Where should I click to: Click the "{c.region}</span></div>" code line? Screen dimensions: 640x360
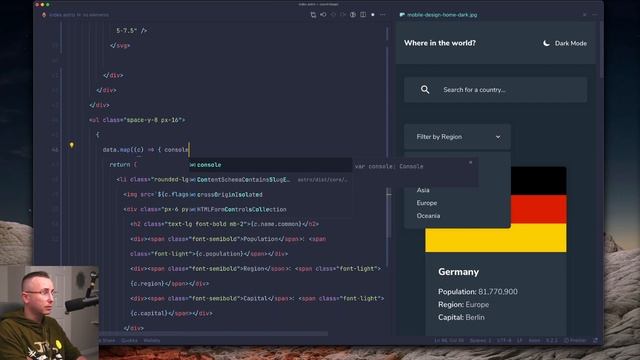point(169,284)
